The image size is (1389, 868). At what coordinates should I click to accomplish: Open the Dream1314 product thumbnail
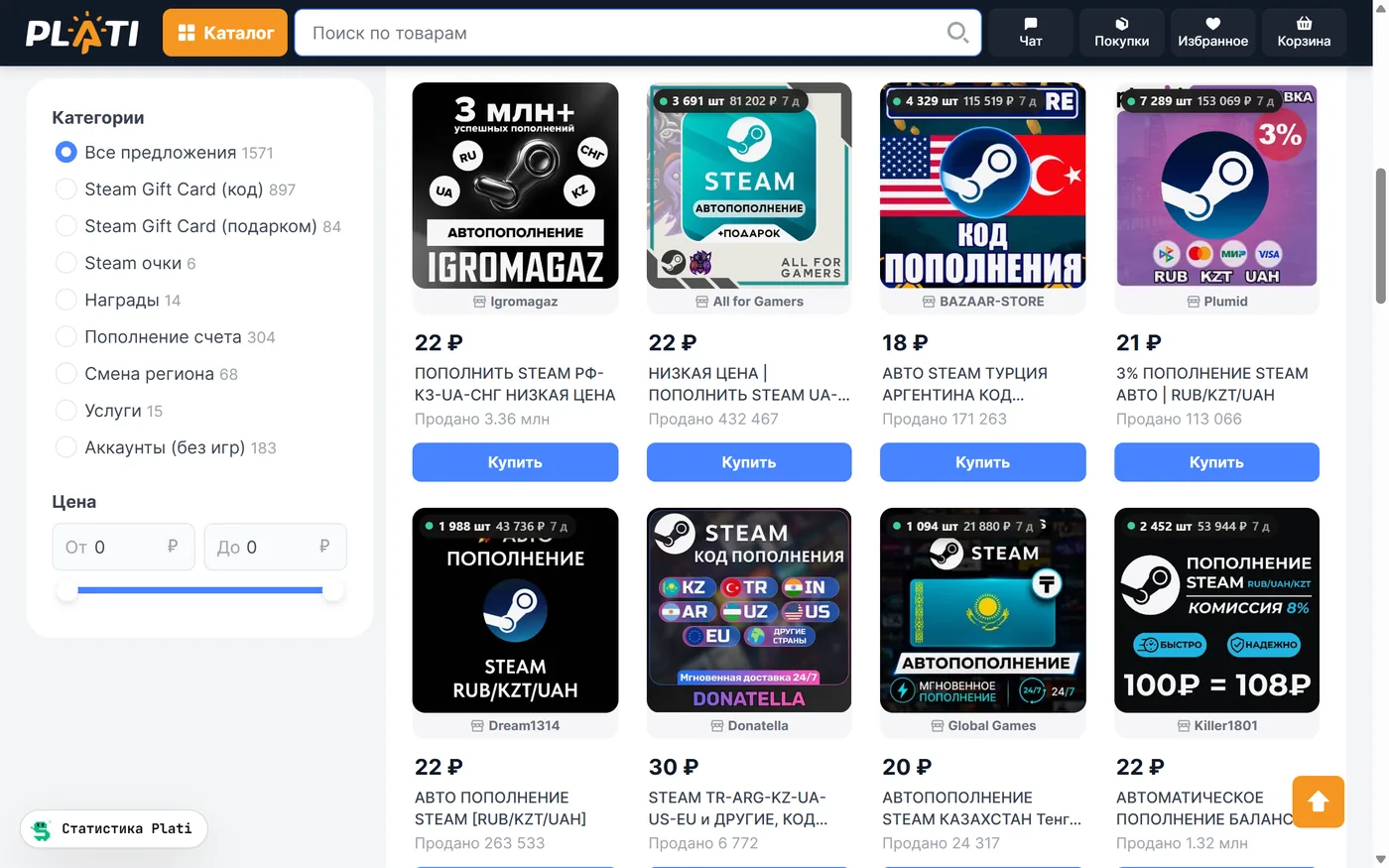click(515, 610)
